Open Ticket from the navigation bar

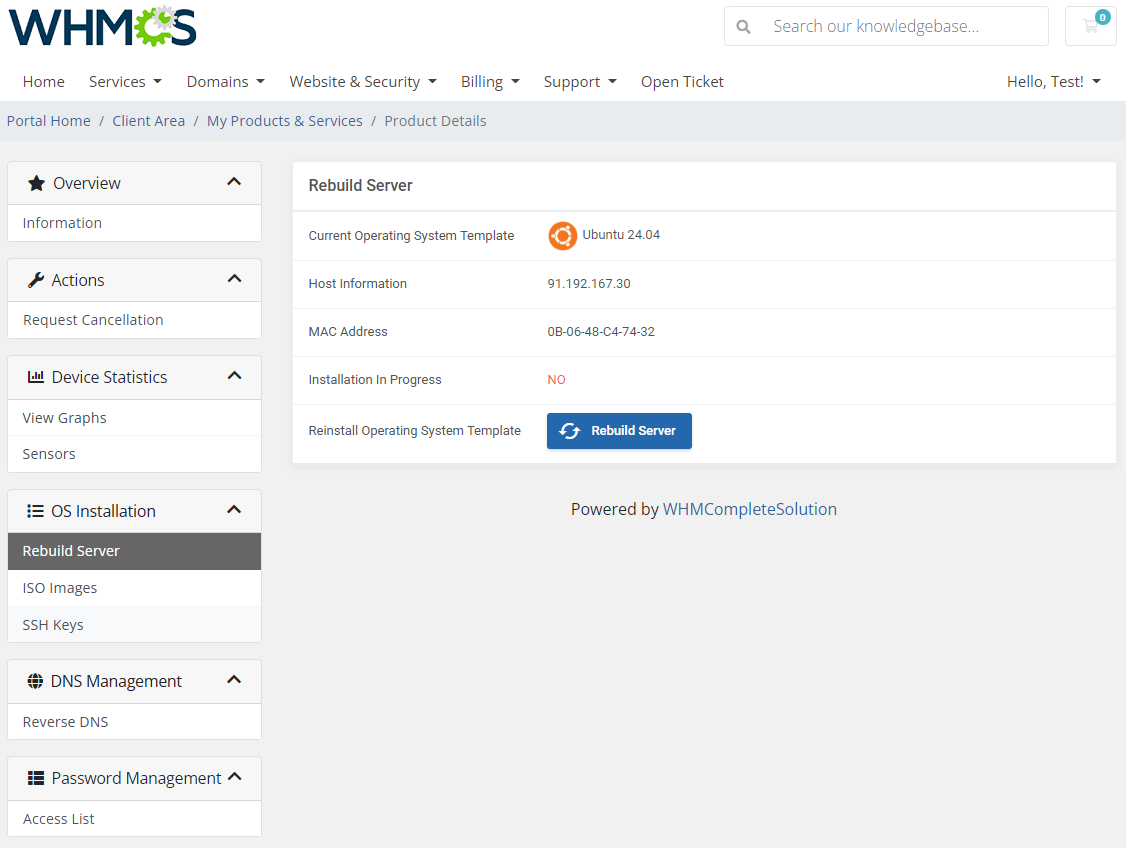click(x=682, y=81)
